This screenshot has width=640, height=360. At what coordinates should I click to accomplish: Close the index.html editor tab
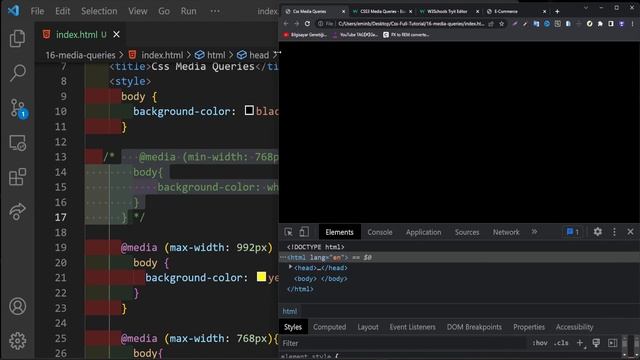coord(116,35)
